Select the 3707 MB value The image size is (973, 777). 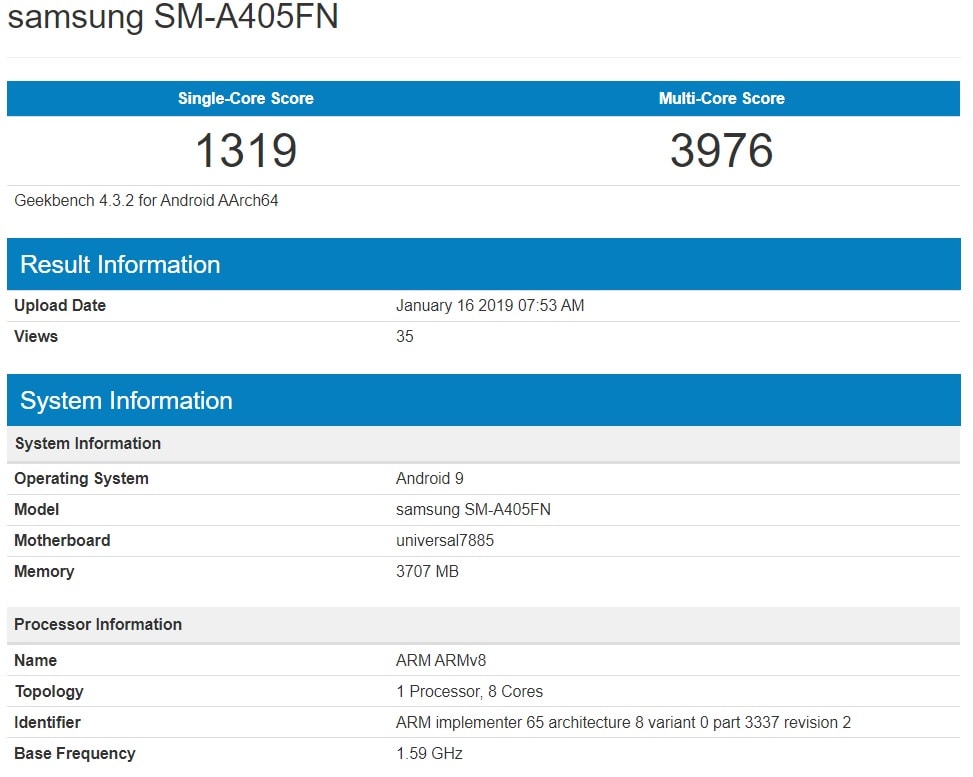tap(428, 572)
